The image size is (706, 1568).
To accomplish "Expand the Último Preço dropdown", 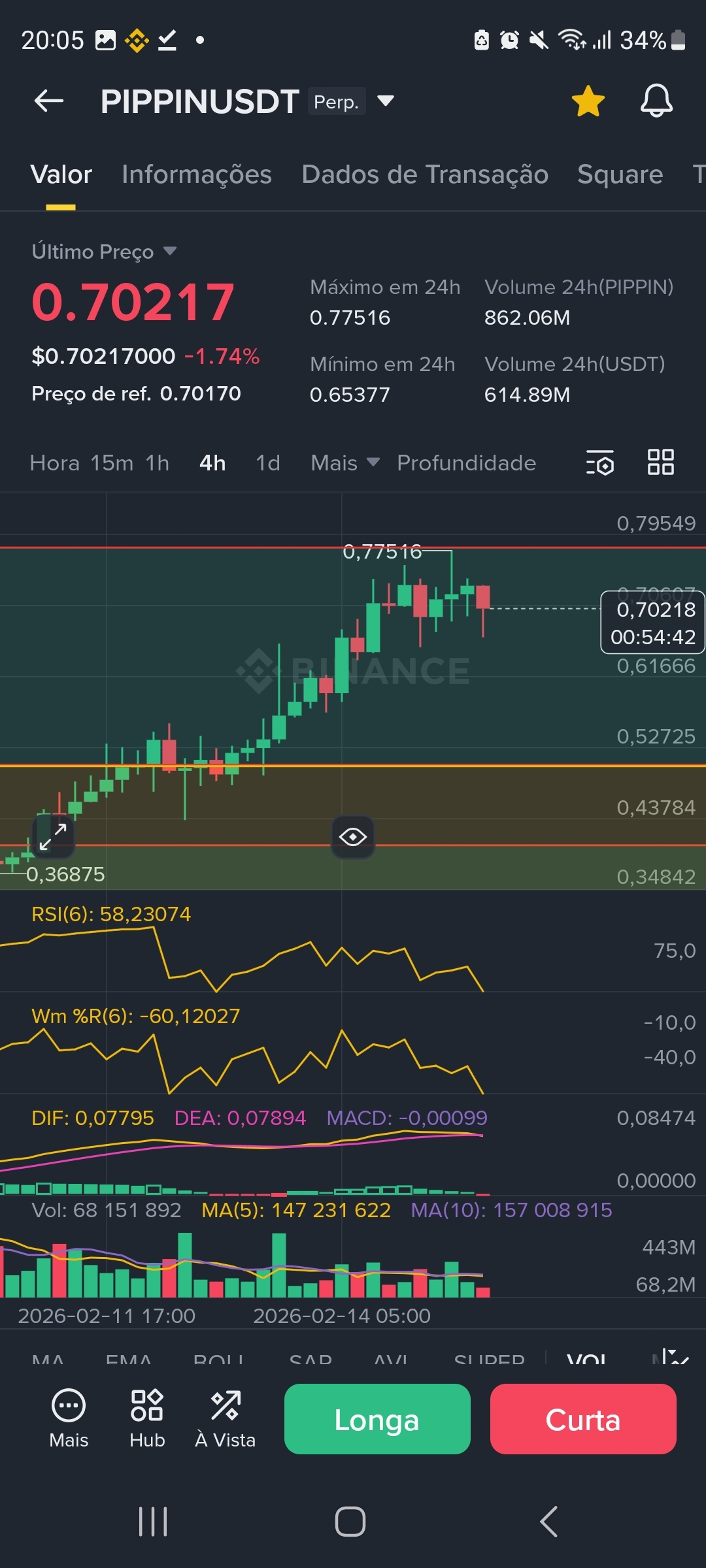I will (105, 252).
